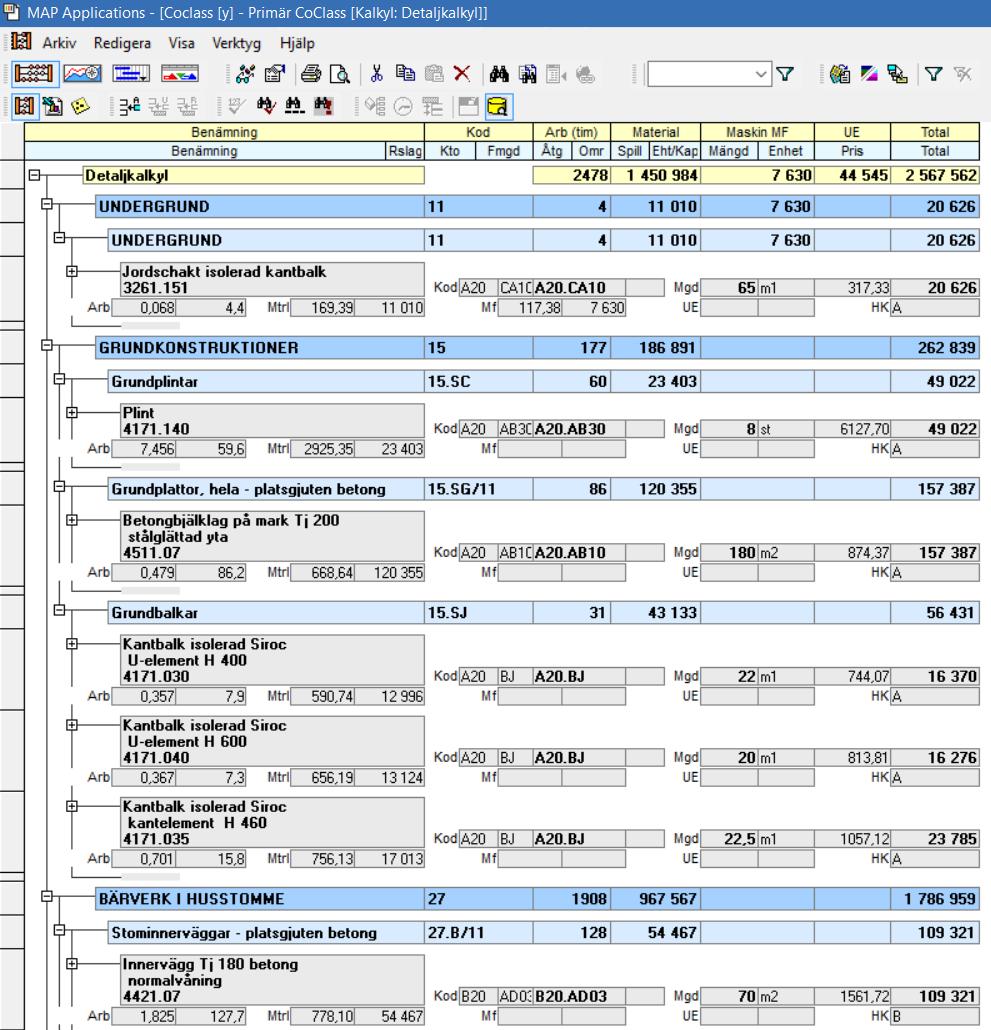Click the find-and-replace binoculars with pages icon

527,74
